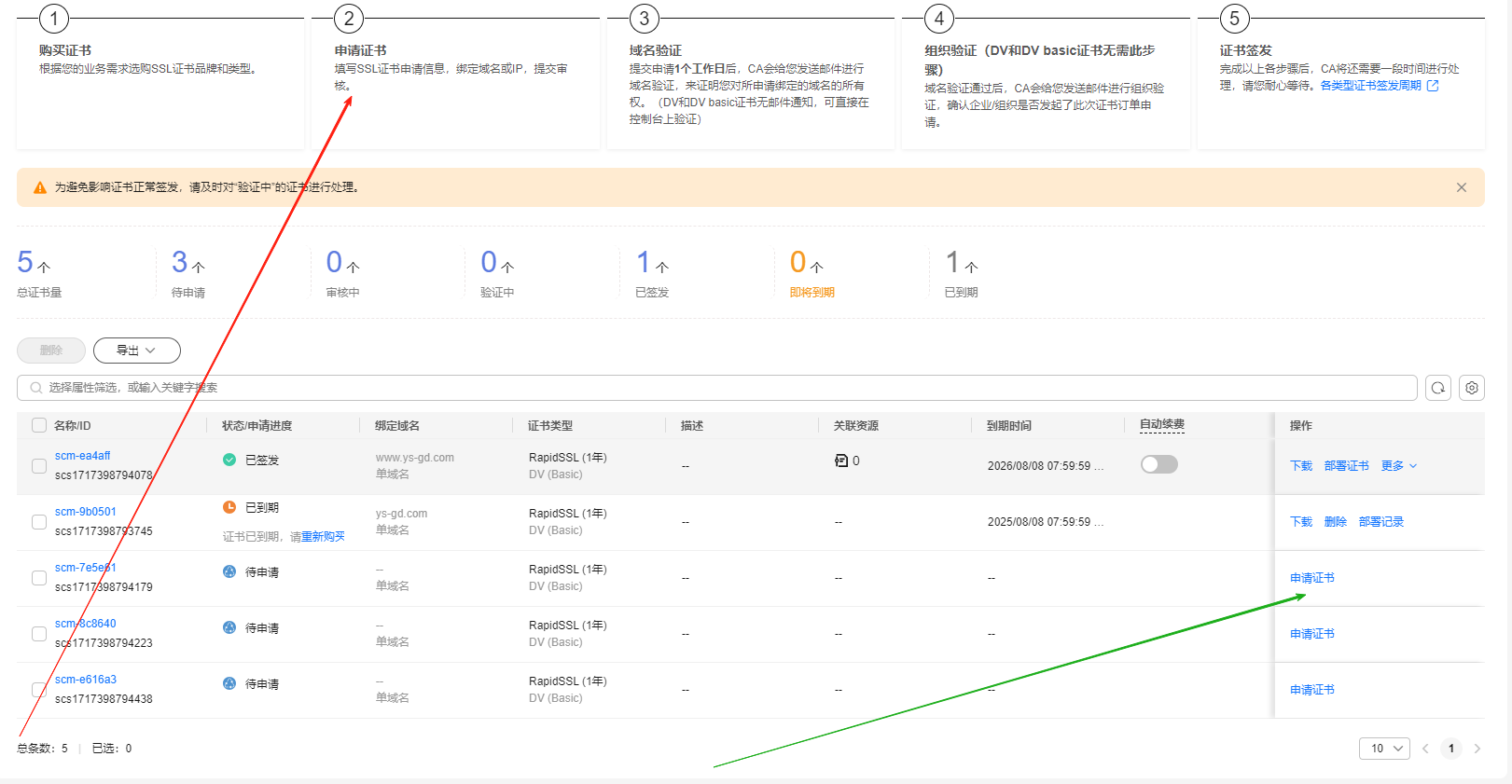Open 部署记录 for scm-9b0501

pyautogui.click(x=1381, y=522)
